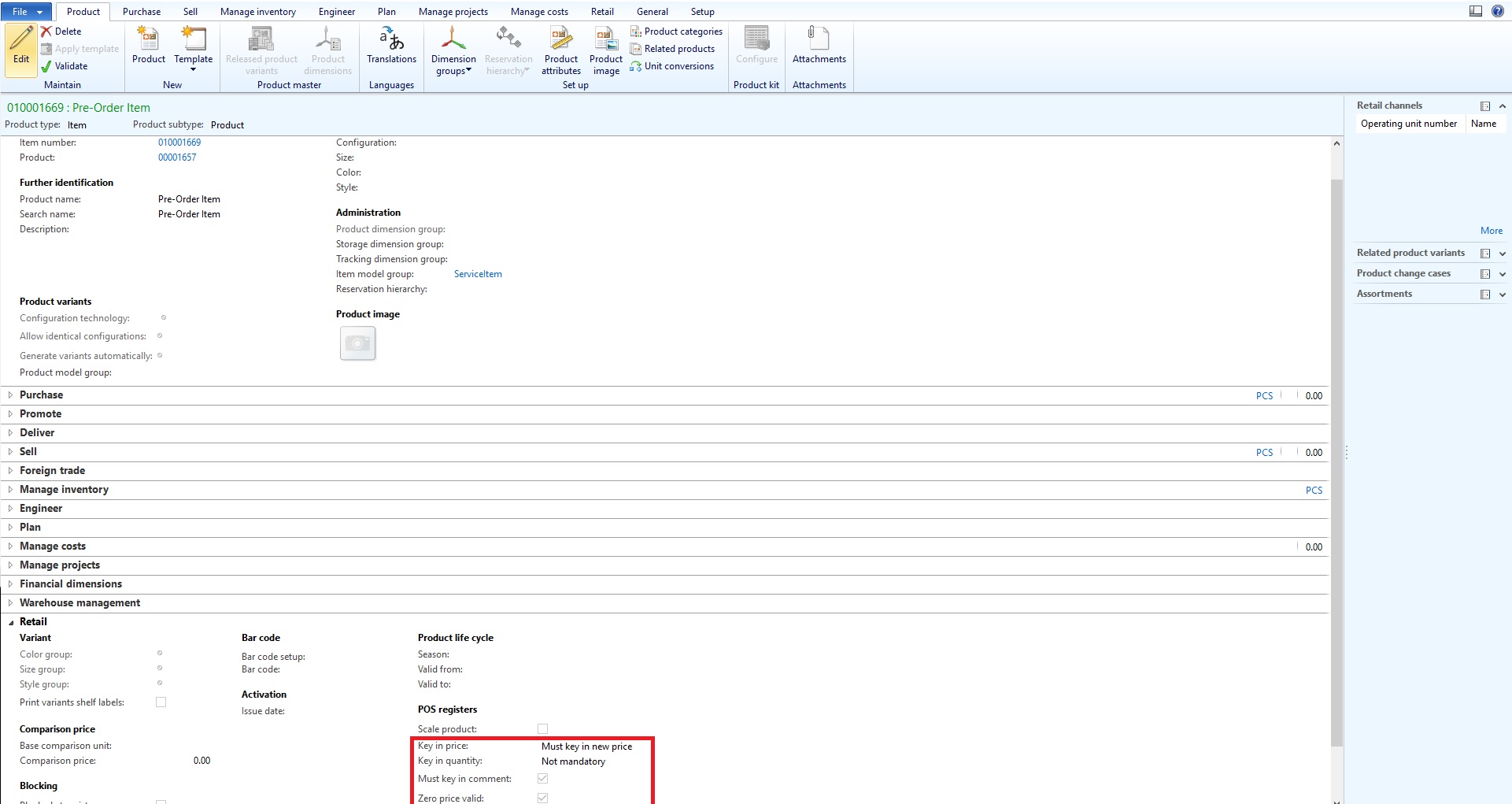
Task: Open Product image setup
Action: (606, 50)
